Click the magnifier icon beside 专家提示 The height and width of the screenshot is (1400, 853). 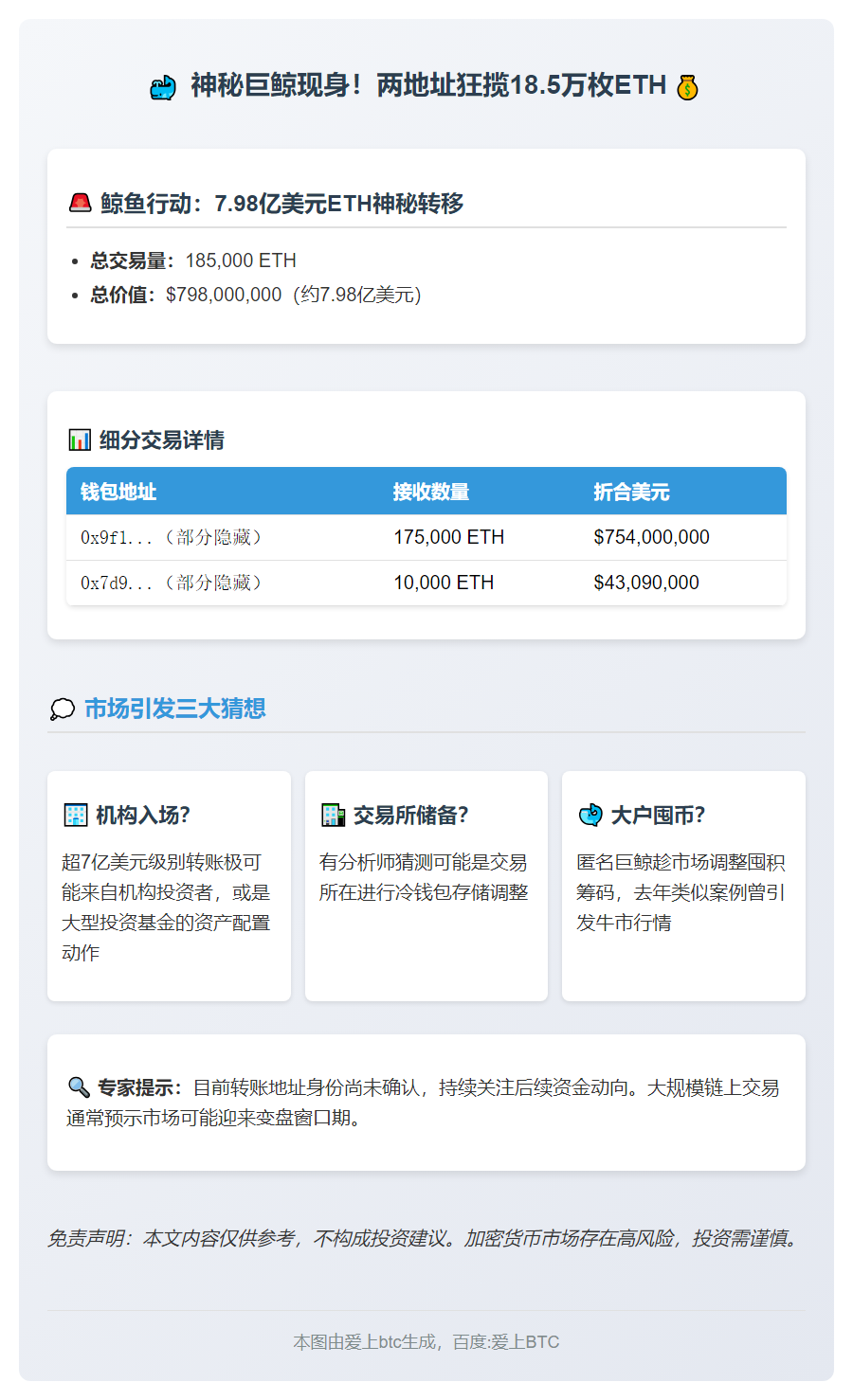(x=79, y=1087)
